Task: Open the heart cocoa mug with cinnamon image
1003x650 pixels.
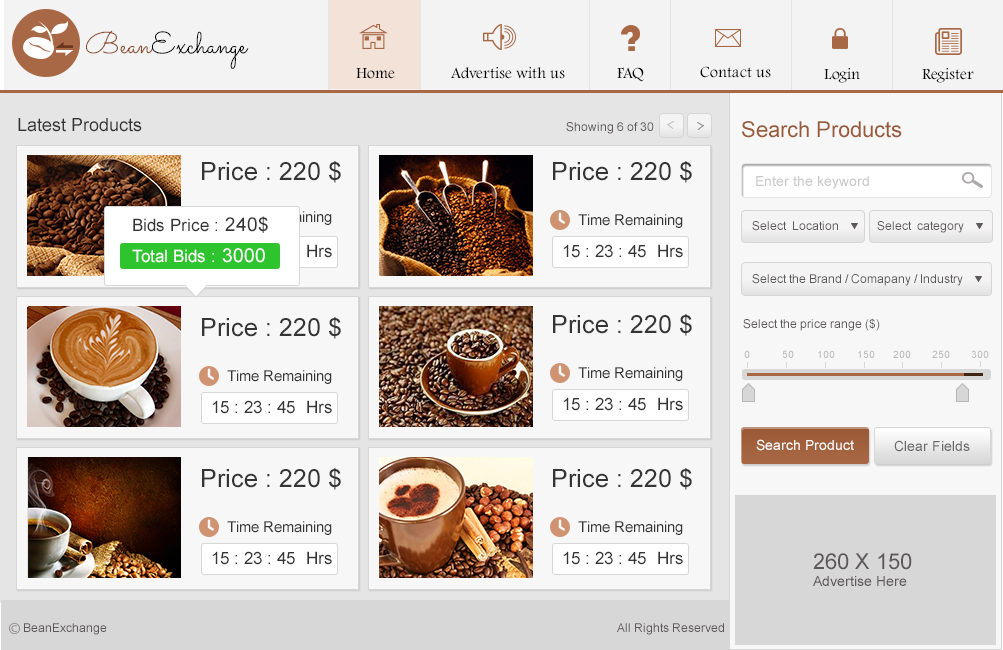Action: [455, 517]
